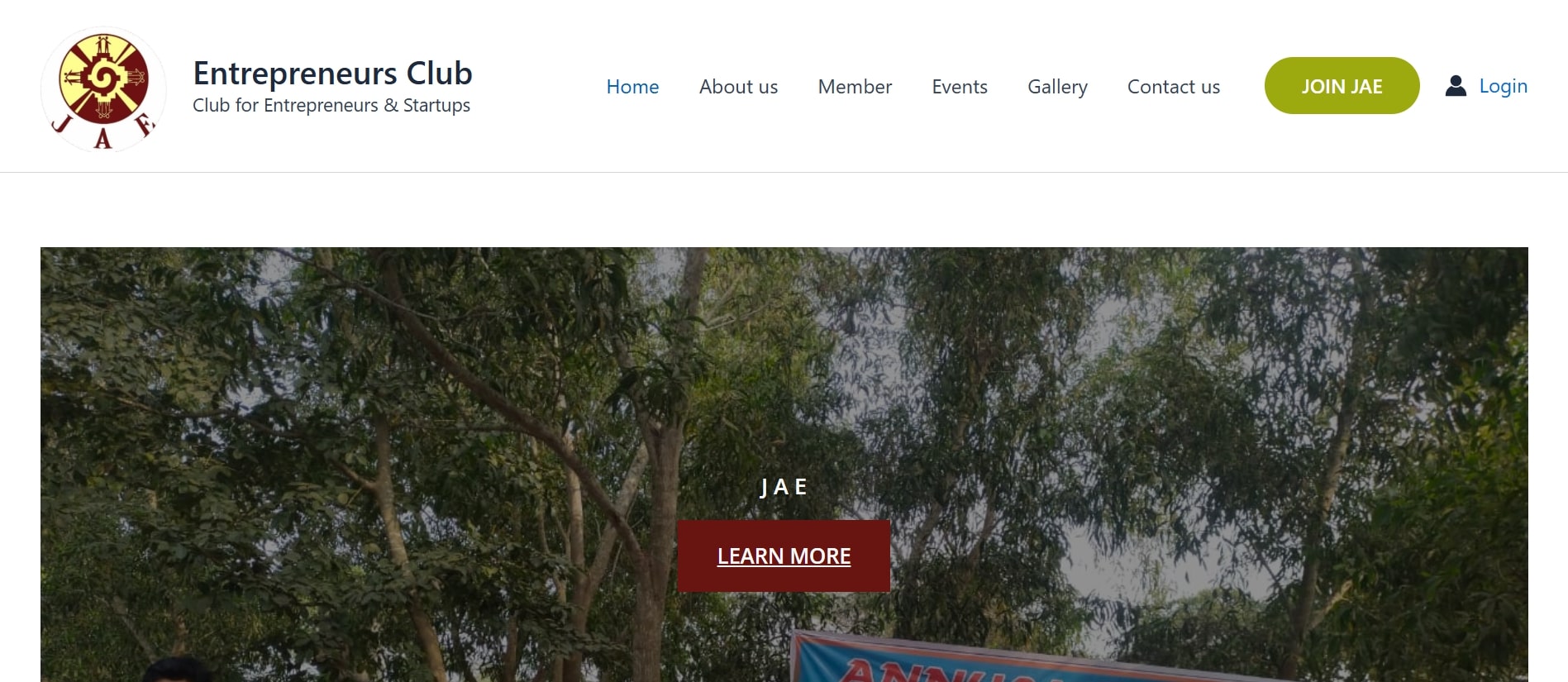This screenshot has width=1568, height=682.
Task: Click the person's head at hero bottom-left
Action: click(178, 670)
